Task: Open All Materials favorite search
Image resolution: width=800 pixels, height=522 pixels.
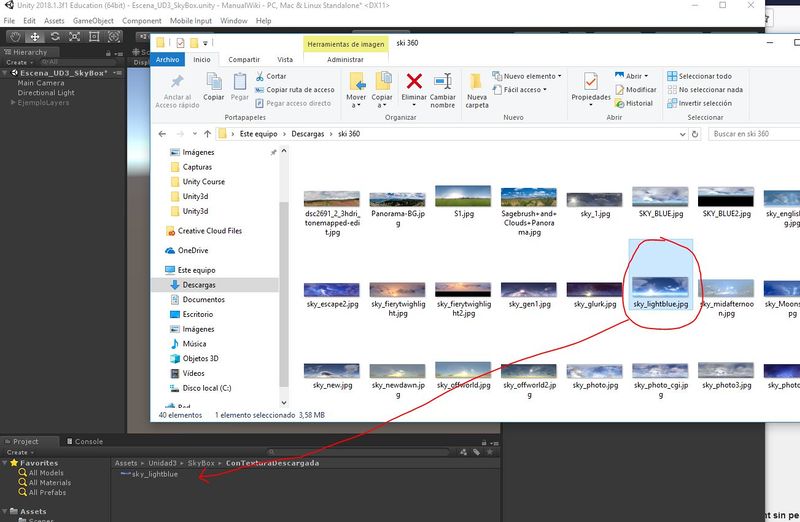Action: 45,483
